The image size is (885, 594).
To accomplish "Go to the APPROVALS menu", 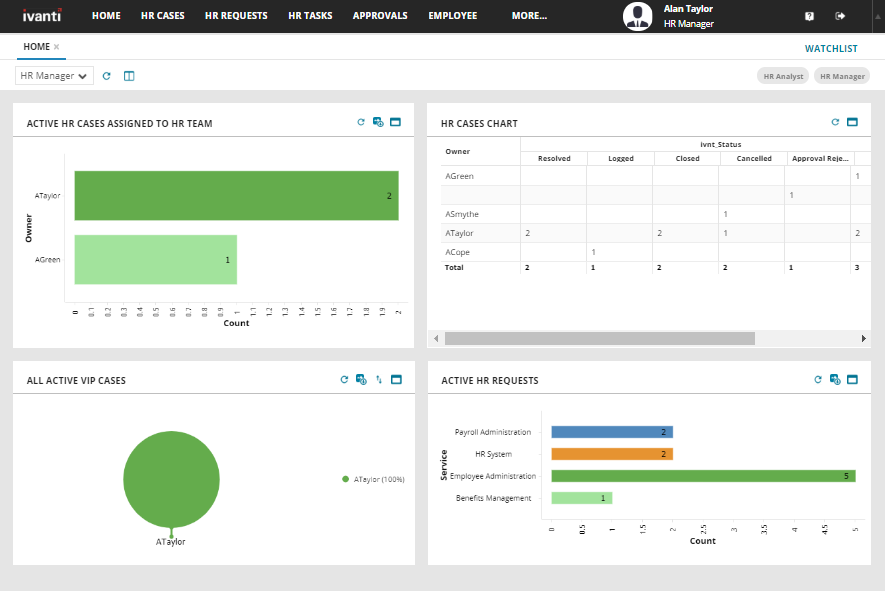I will [380, 16].
